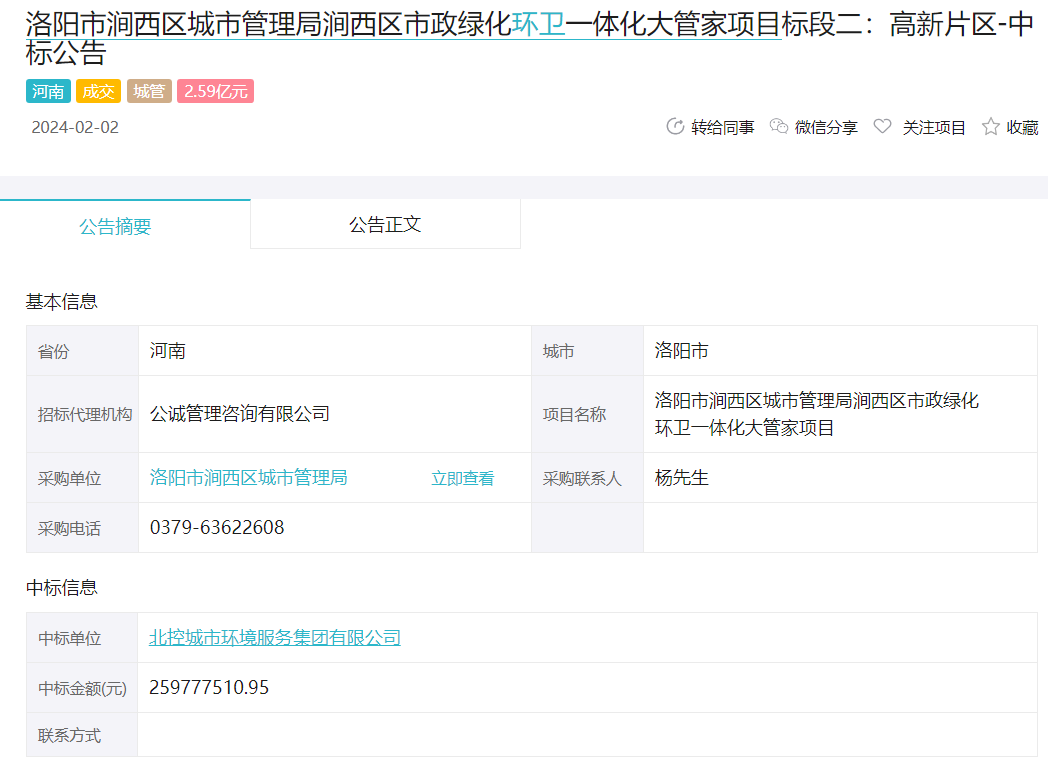Click the 成交 tag
This screenshot has height=765, width=1048.
click(x=98, y=91)
